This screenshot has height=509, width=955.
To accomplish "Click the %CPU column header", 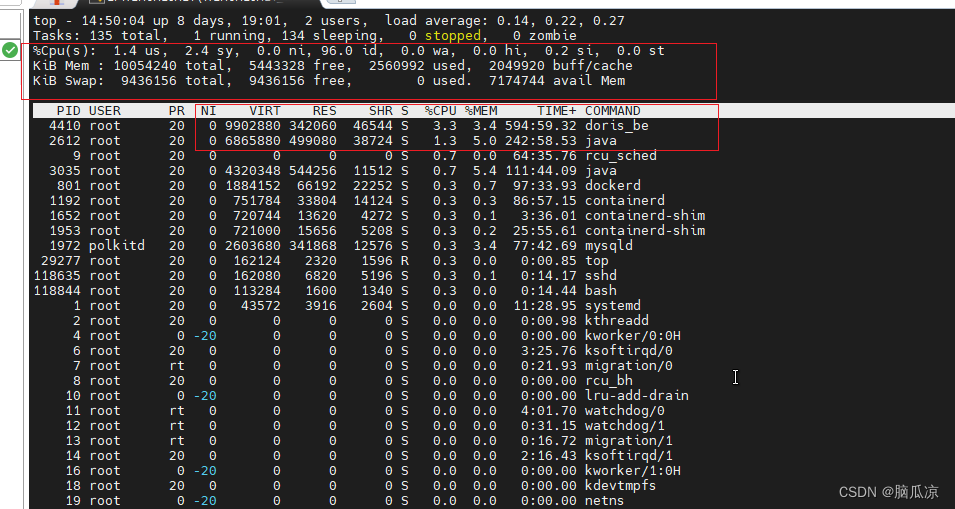I will tap(440, 111).
